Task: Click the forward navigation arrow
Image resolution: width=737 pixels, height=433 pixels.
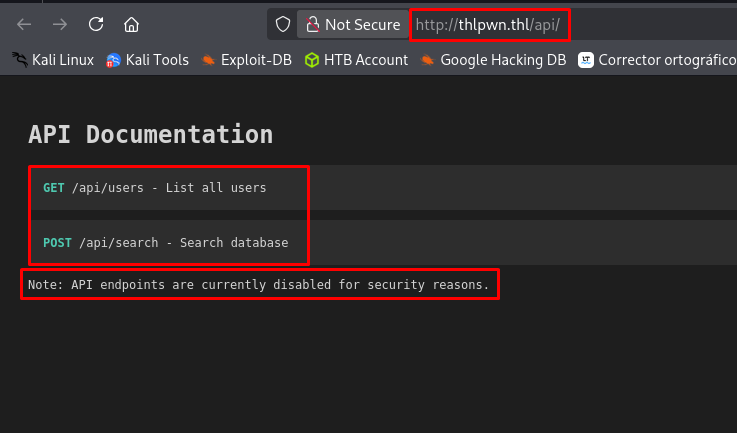Action: click(x=60, y=24)
